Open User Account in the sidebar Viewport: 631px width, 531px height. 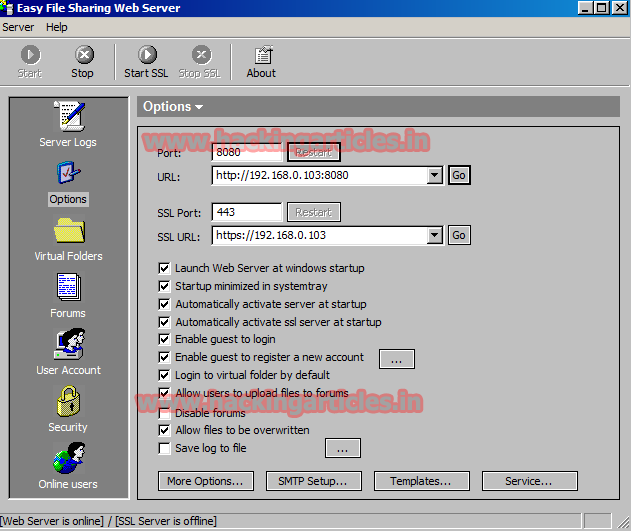point(68,352)
